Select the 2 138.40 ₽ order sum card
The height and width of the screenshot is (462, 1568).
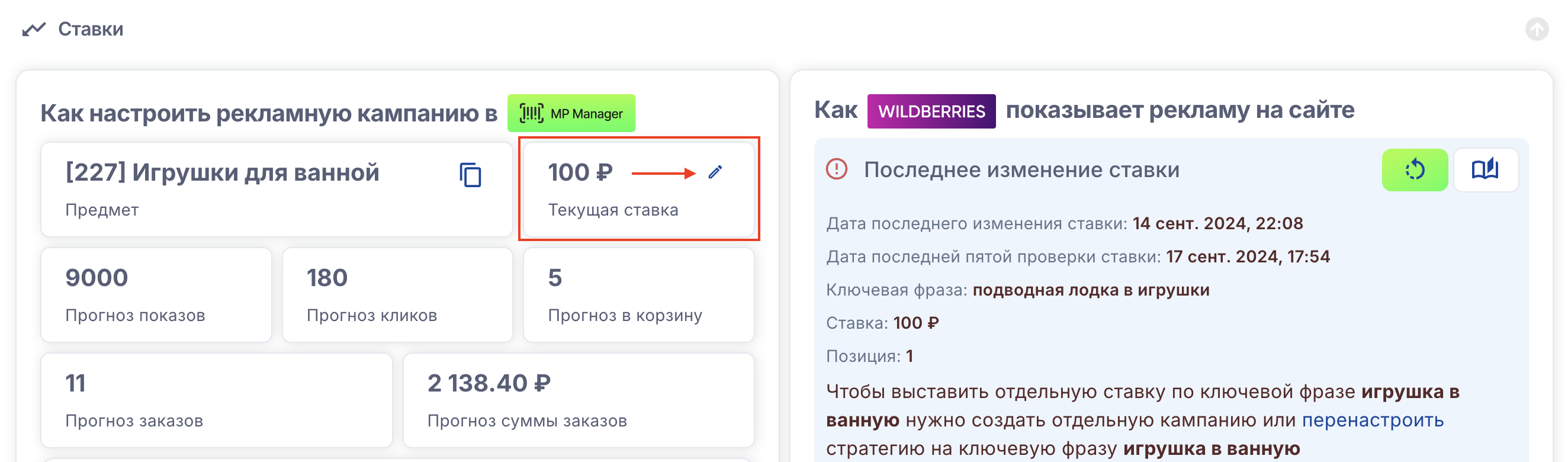coord(579,400)
